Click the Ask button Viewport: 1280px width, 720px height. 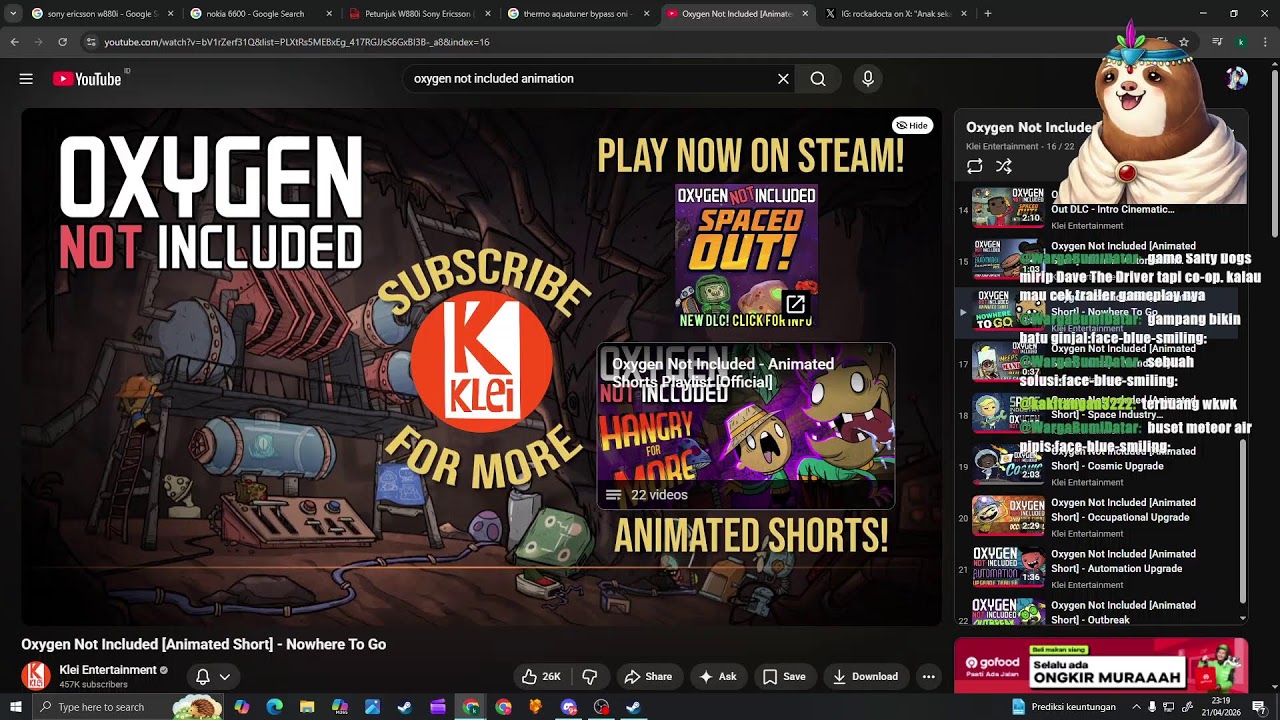(x=718, y=677)
